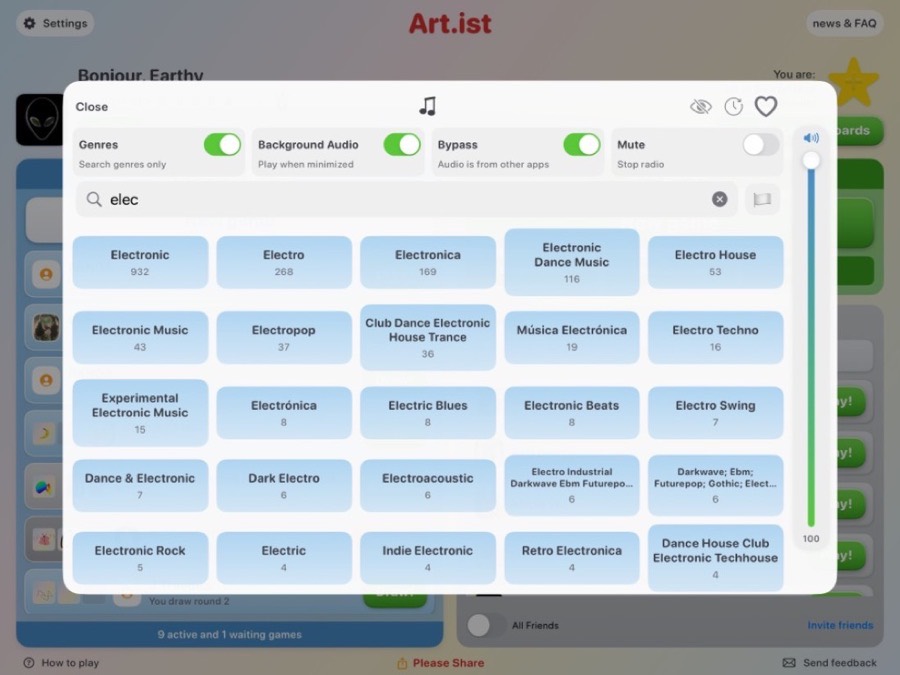The height and width of the screenshot is (675, 900).
Task: Open Experimental Electronic Music genre
Action: pyautogui.click(x=140, y=413)
